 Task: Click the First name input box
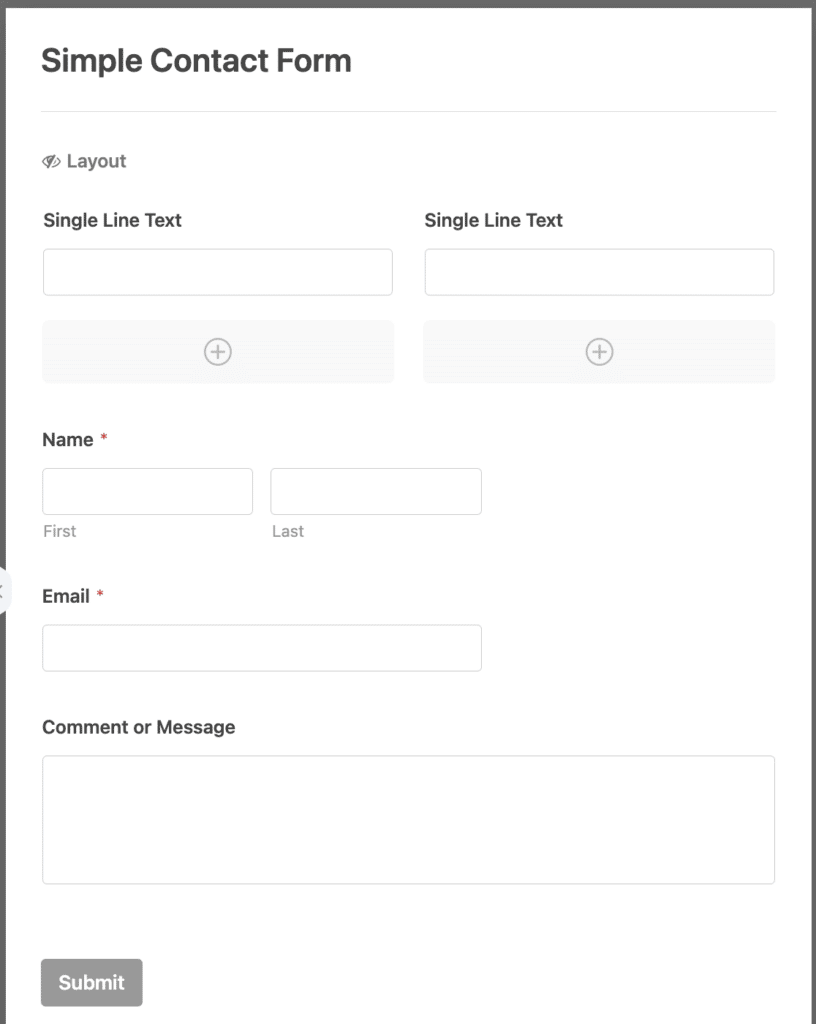pos(147,491)
